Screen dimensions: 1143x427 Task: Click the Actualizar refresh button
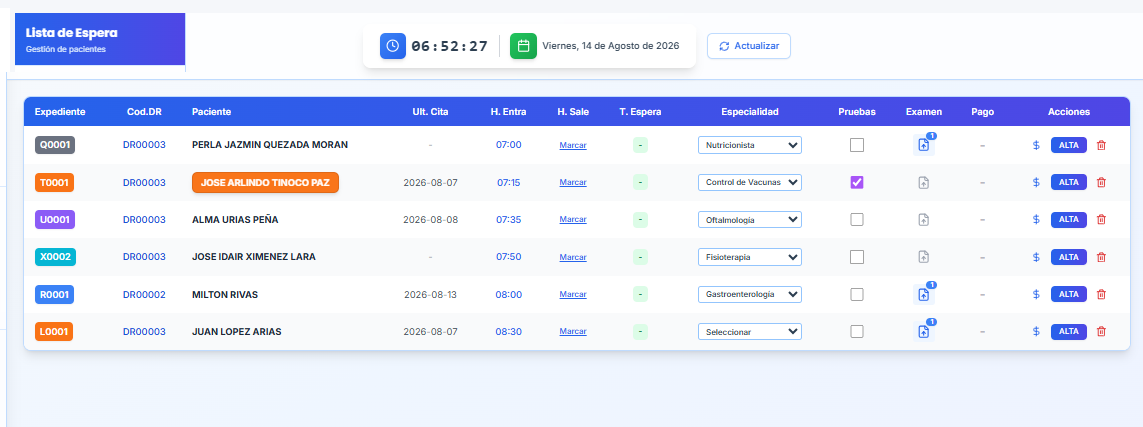[749, 46]
